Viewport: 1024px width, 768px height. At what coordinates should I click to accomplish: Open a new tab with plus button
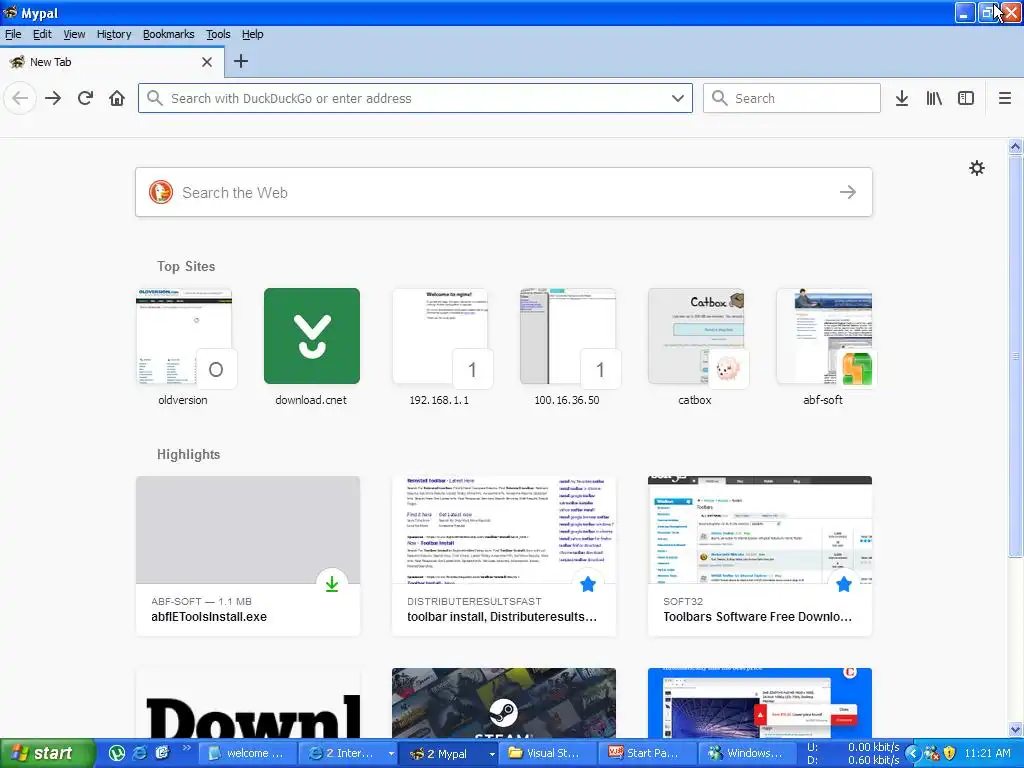(241, 61)
